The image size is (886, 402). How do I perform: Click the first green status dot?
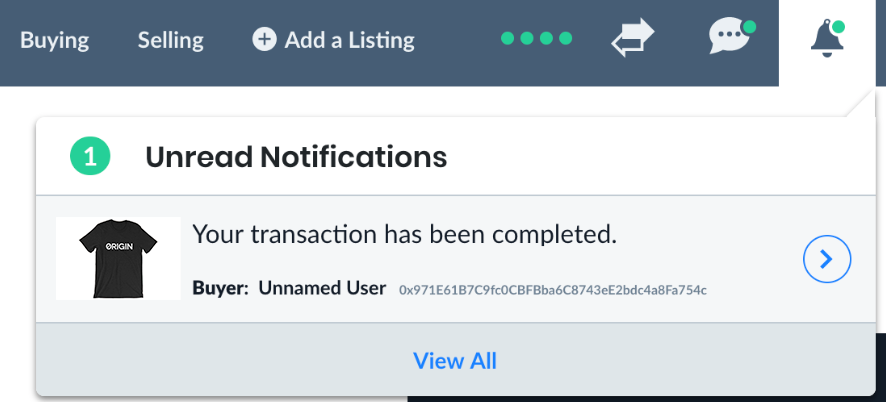507,38
